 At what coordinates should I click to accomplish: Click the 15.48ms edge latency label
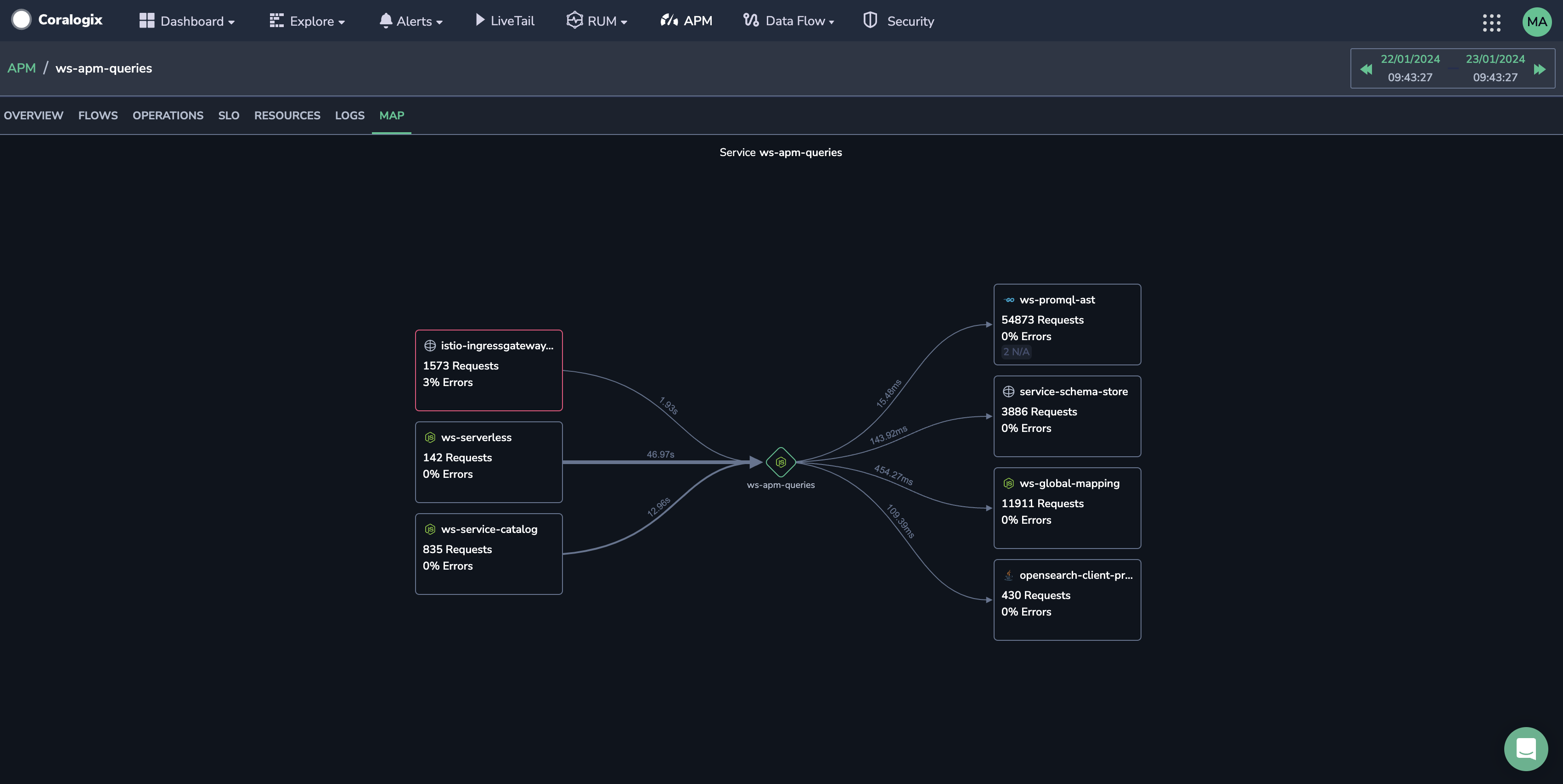click(x=888, y=393)
